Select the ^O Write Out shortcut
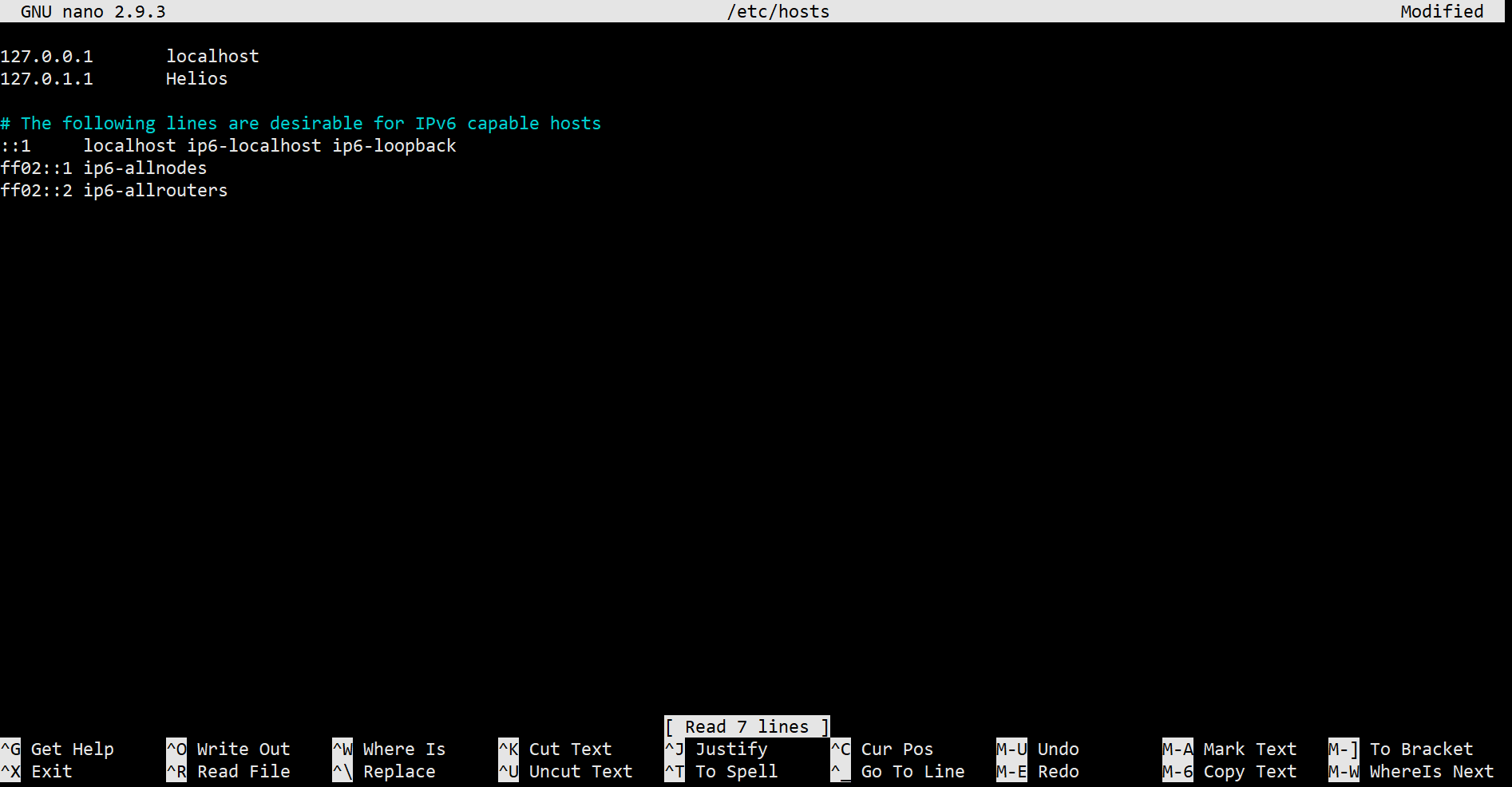Viewport: 1512px width, 787px height. pos(228,749)
